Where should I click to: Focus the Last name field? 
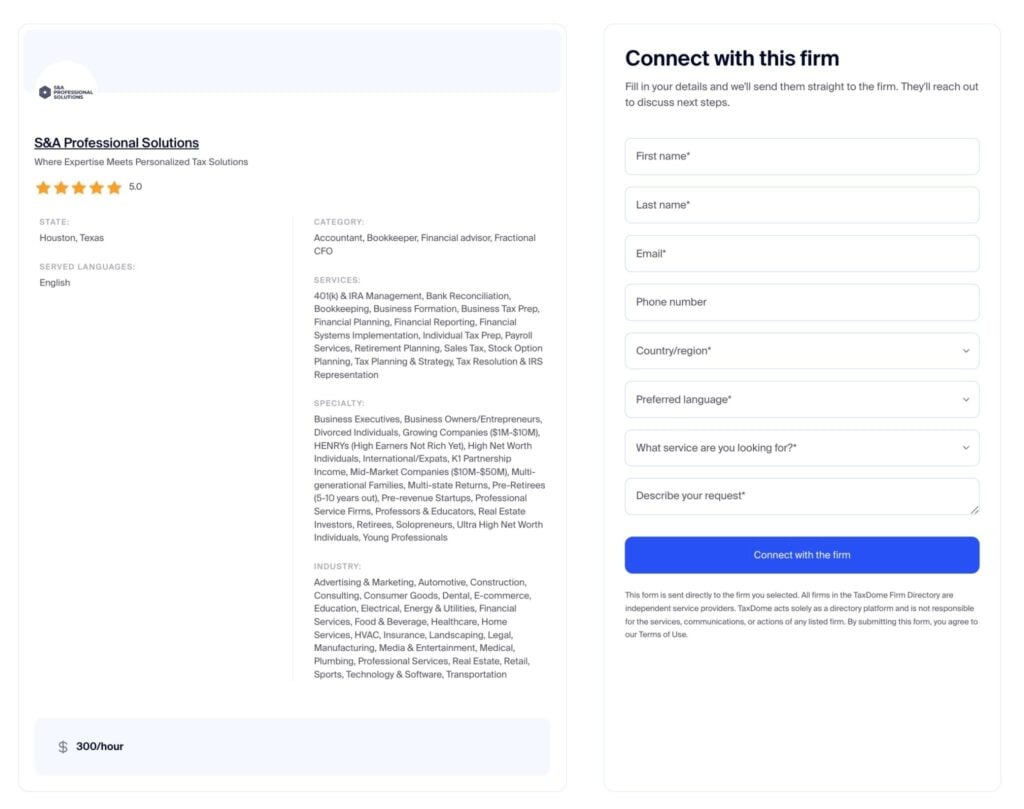pos(801,205)
